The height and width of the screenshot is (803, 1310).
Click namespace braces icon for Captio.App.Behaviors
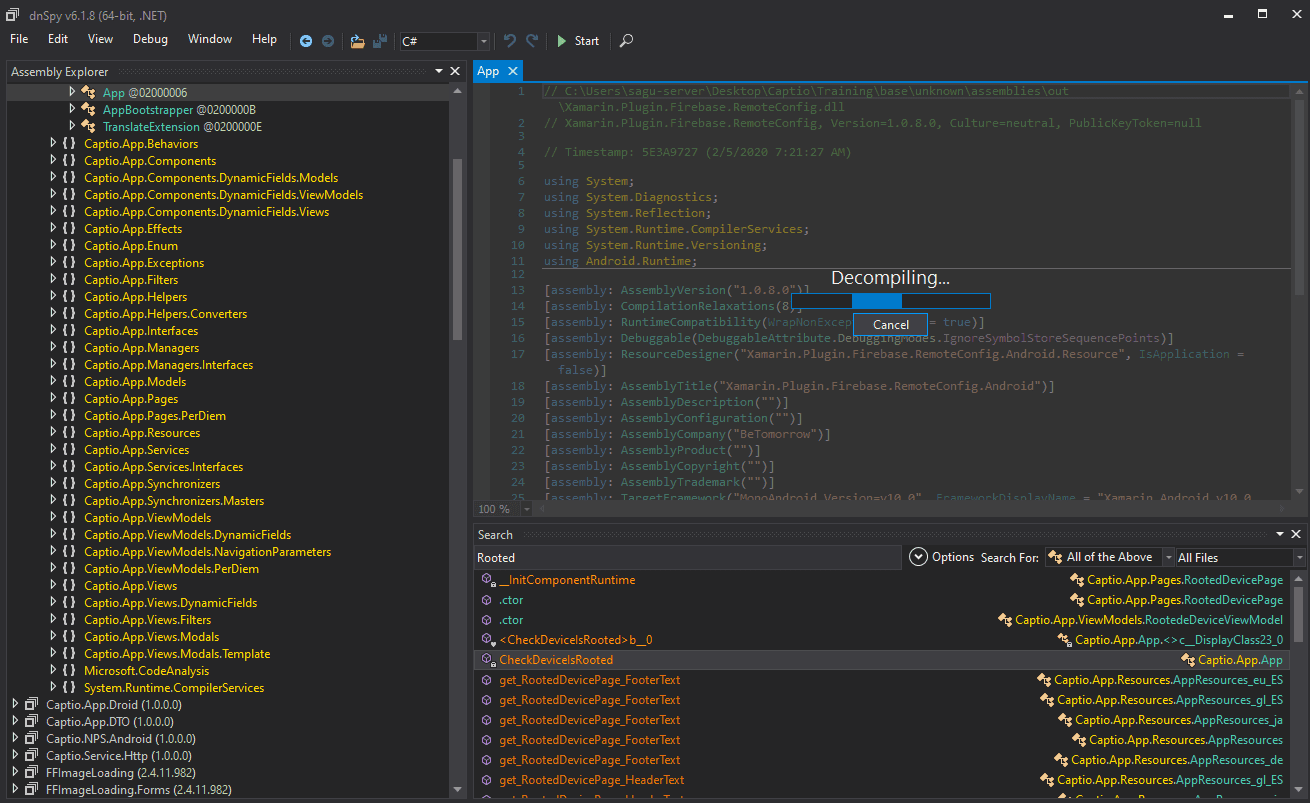(69, 144)
